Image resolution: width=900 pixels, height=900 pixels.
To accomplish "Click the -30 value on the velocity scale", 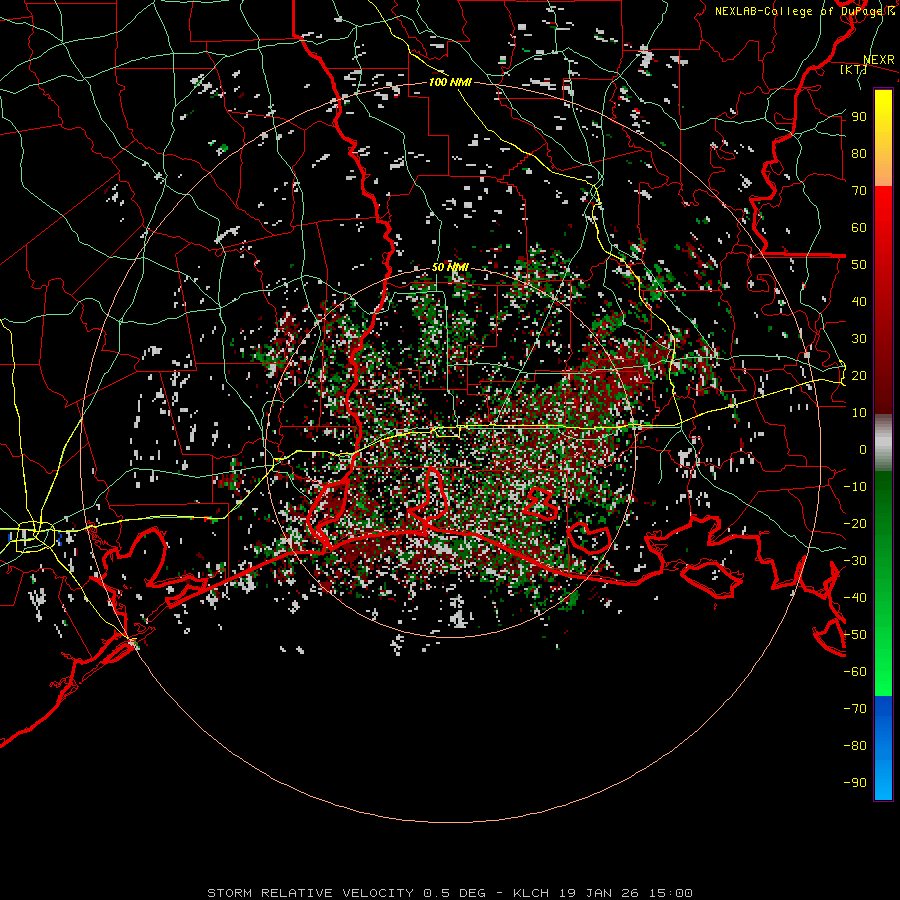I will pos(855,561).
